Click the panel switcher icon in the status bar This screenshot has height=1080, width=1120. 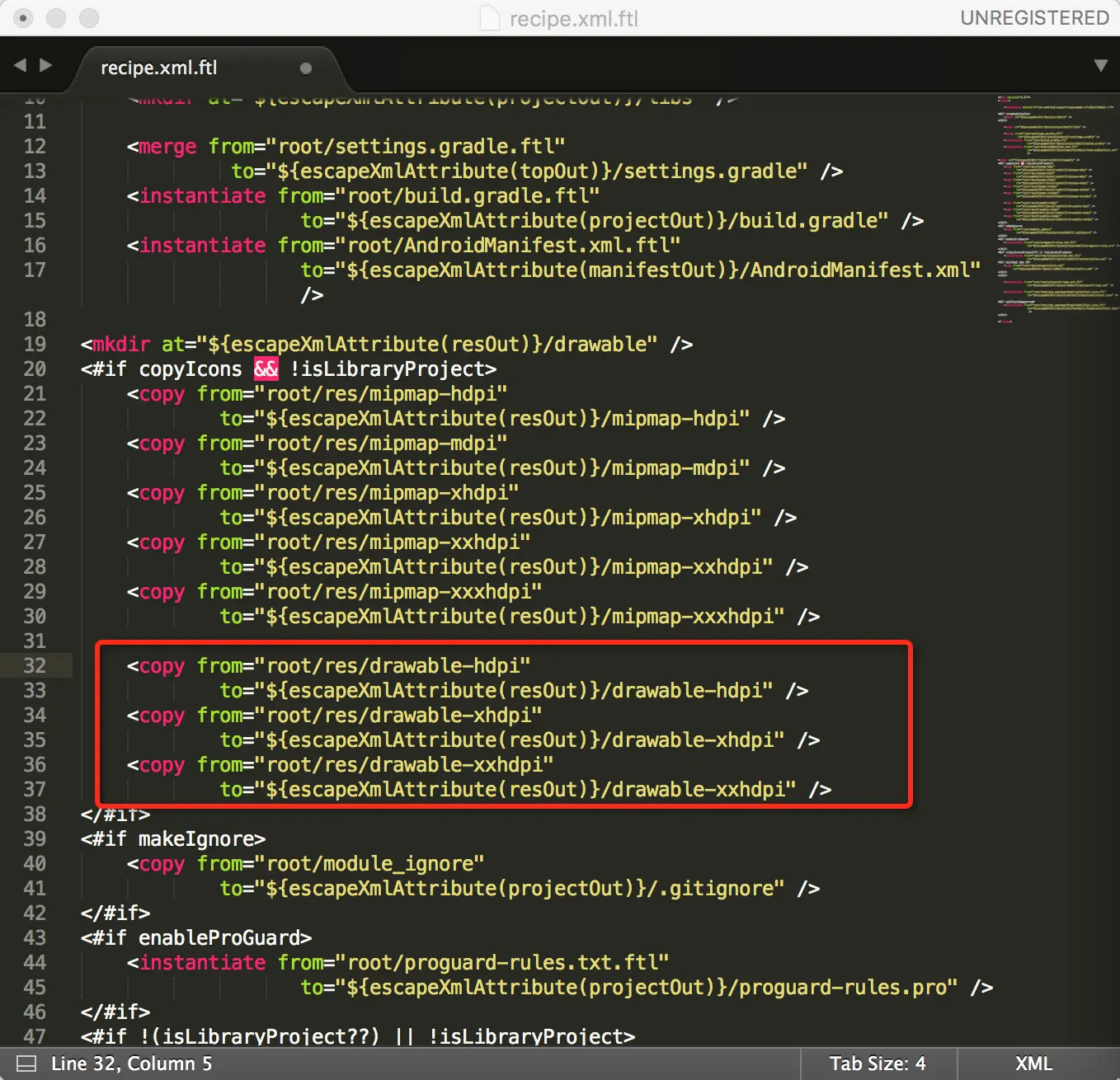tap(26, 1064)
